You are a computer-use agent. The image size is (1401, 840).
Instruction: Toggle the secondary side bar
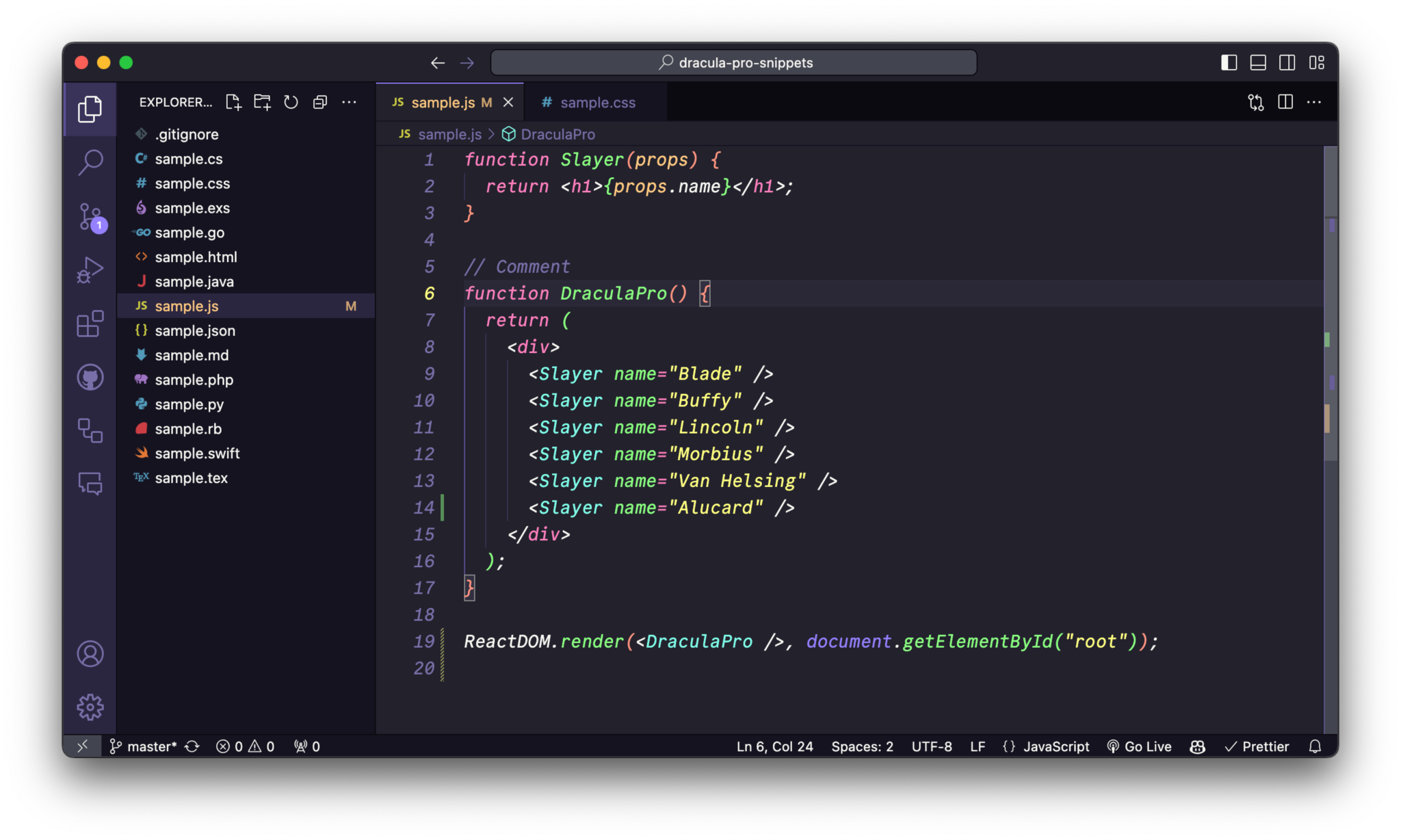pos(1287,62)
